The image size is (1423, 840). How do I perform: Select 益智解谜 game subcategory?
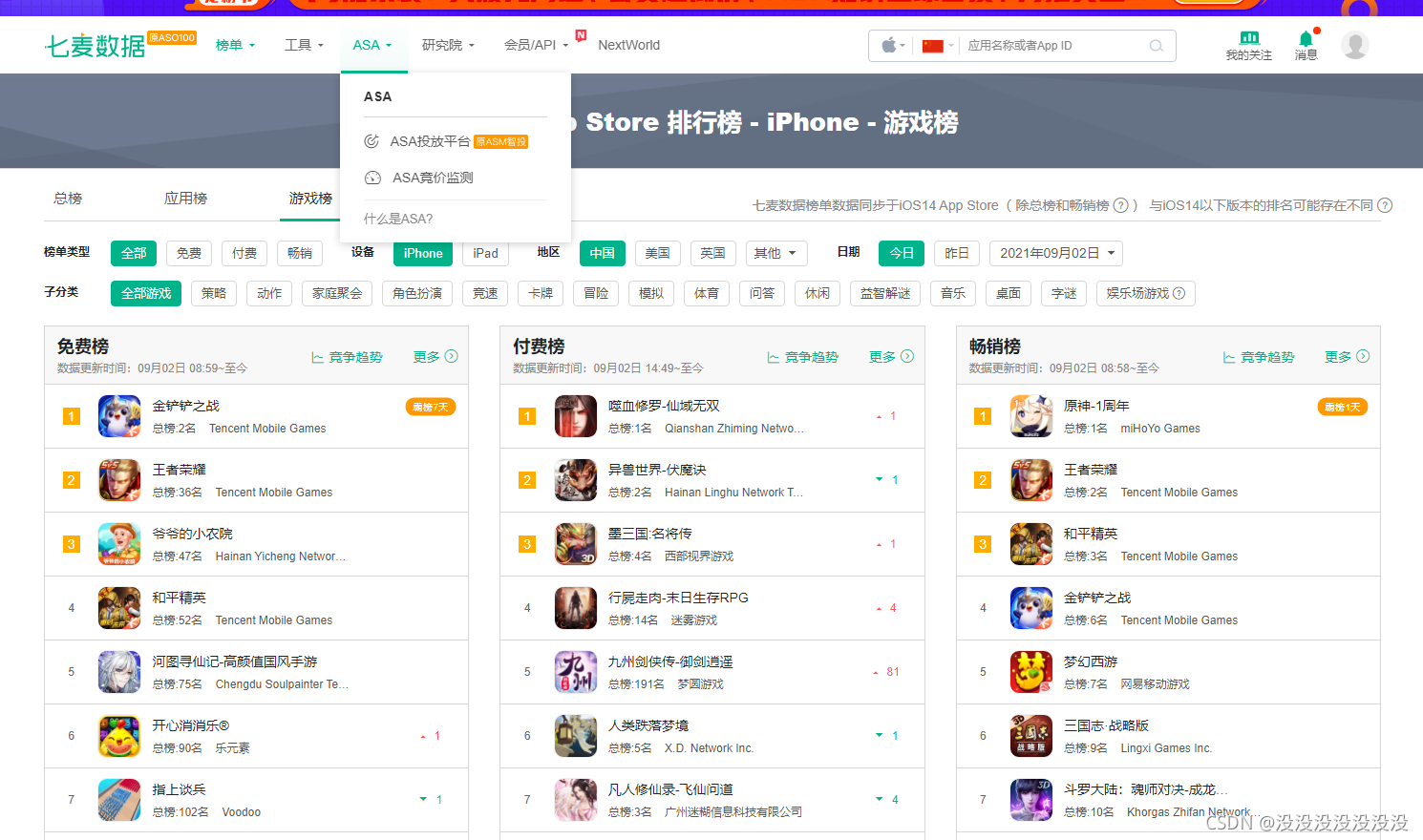tap(885, 293)
